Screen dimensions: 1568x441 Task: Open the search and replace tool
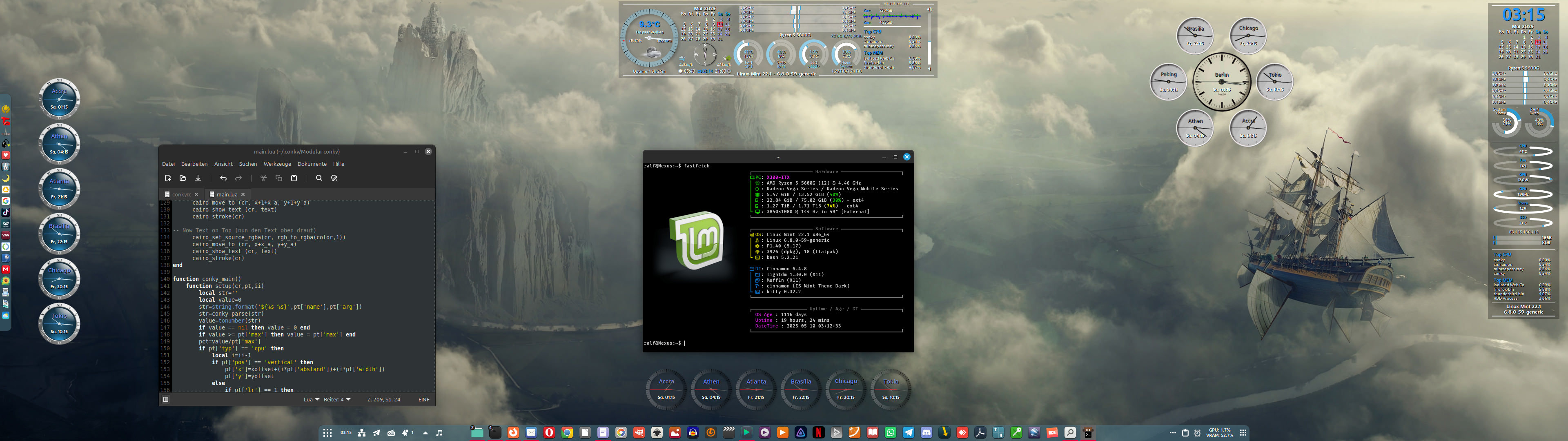pos(334,178)
